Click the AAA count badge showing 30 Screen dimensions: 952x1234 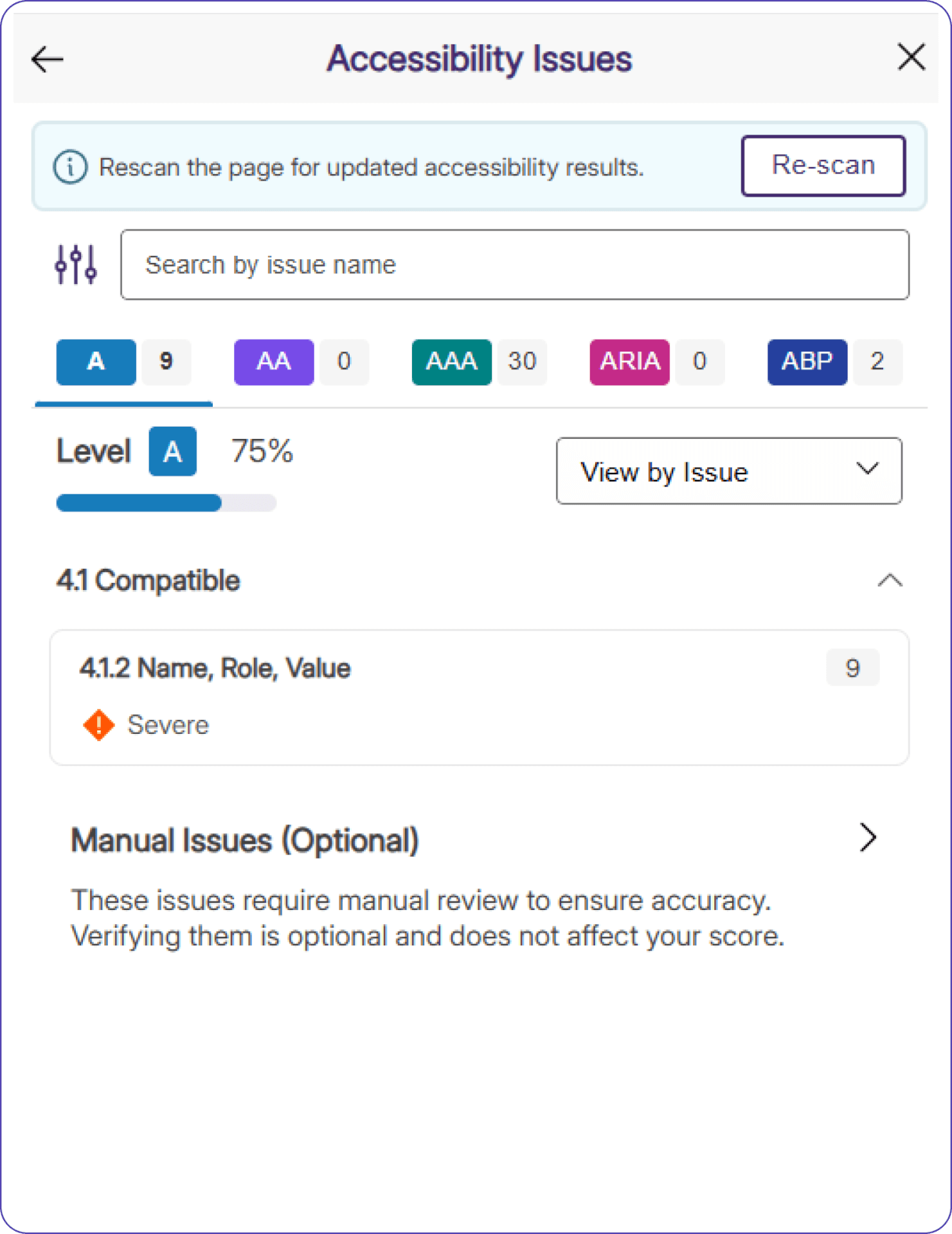click(522, 362)
